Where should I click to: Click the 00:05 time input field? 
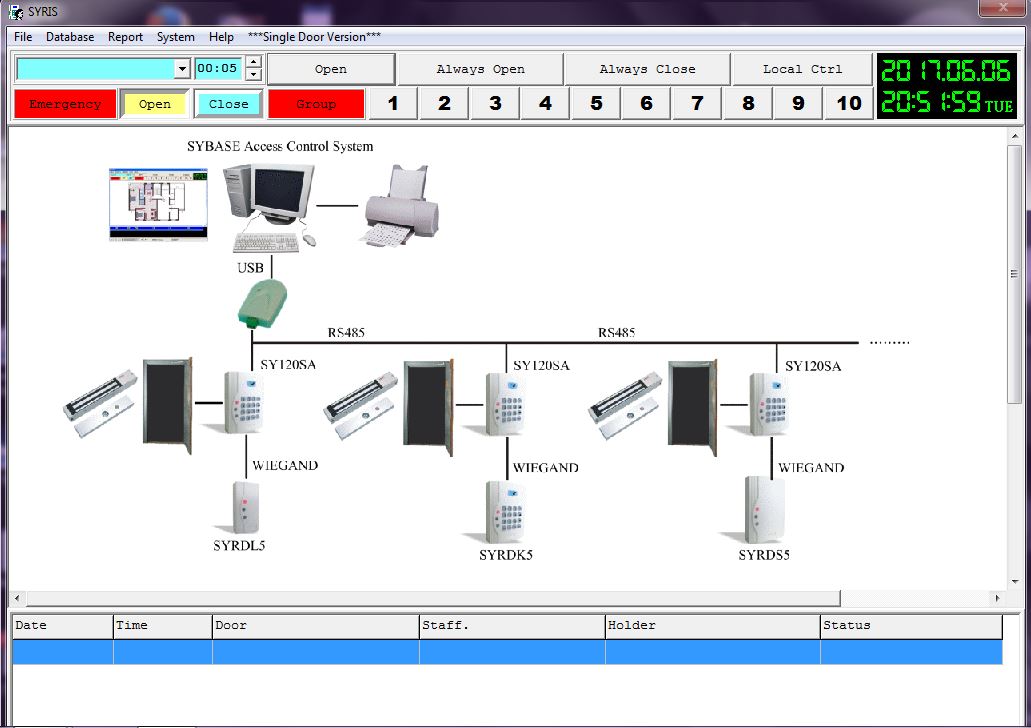(x=218, y=68)
